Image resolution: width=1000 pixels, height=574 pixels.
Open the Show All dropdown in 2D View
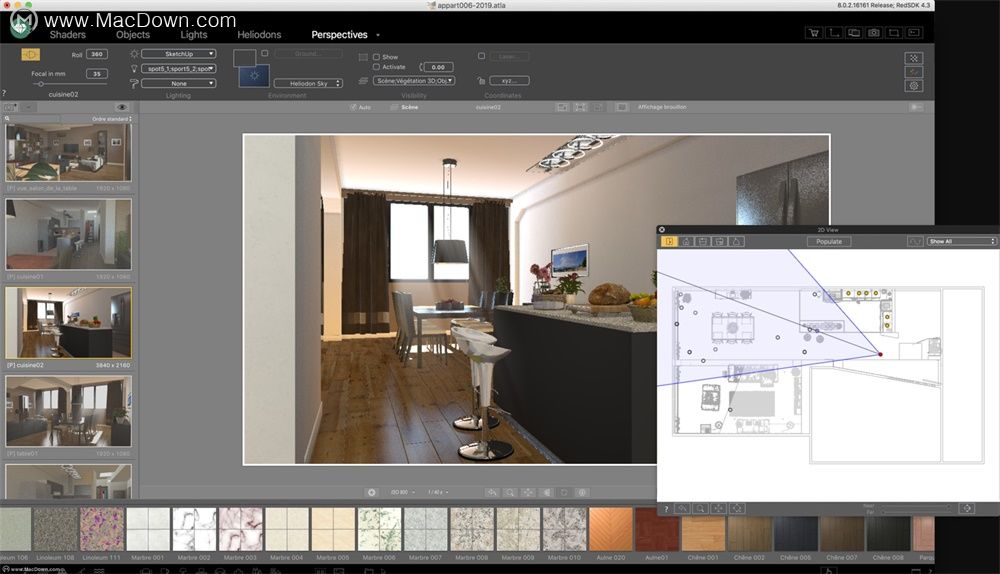point(962,241)
